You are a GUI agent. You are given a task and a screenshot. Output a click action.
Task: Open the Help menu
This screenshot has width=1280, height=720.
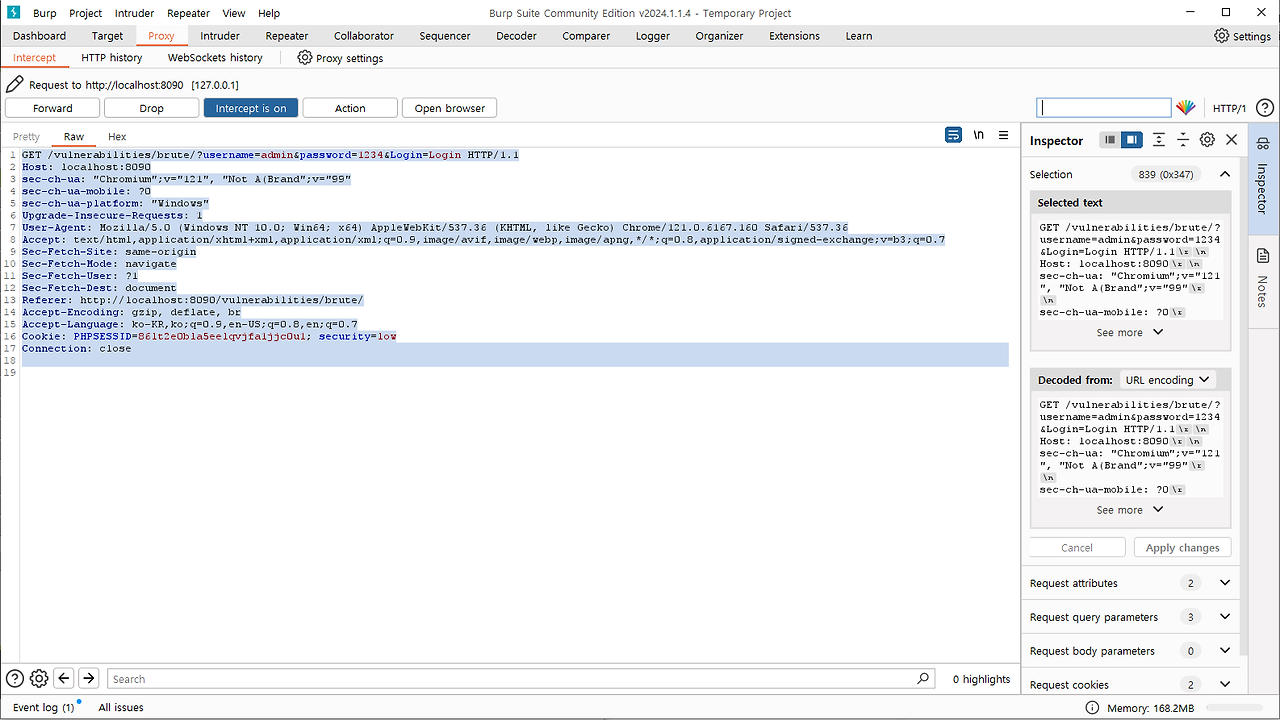[269, 13]
